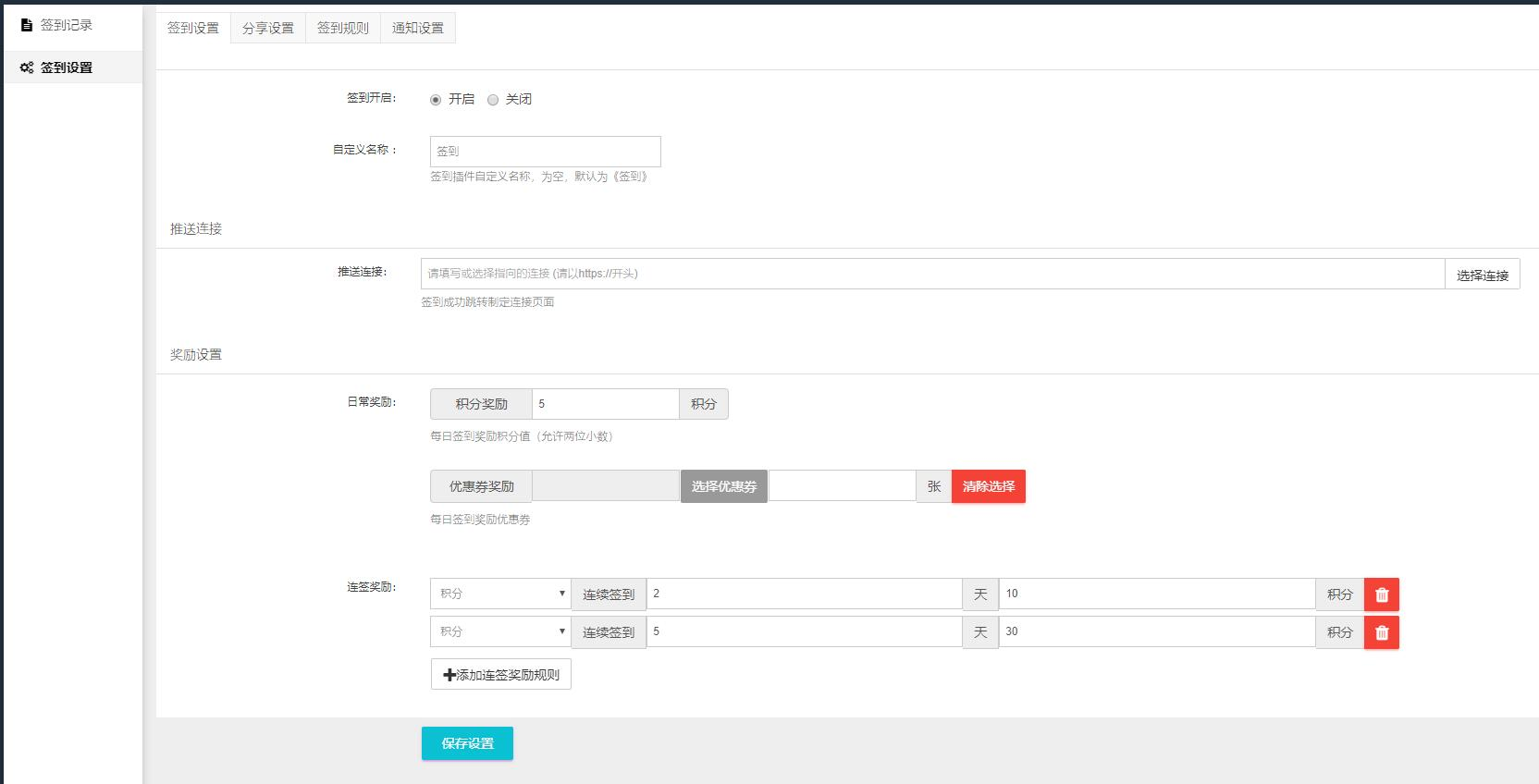Image resolution: width=1539 pixels, height=784 pixels.
Task: Click the 签到设置 gears icon in sidebar
Action: tap(27, 67)
